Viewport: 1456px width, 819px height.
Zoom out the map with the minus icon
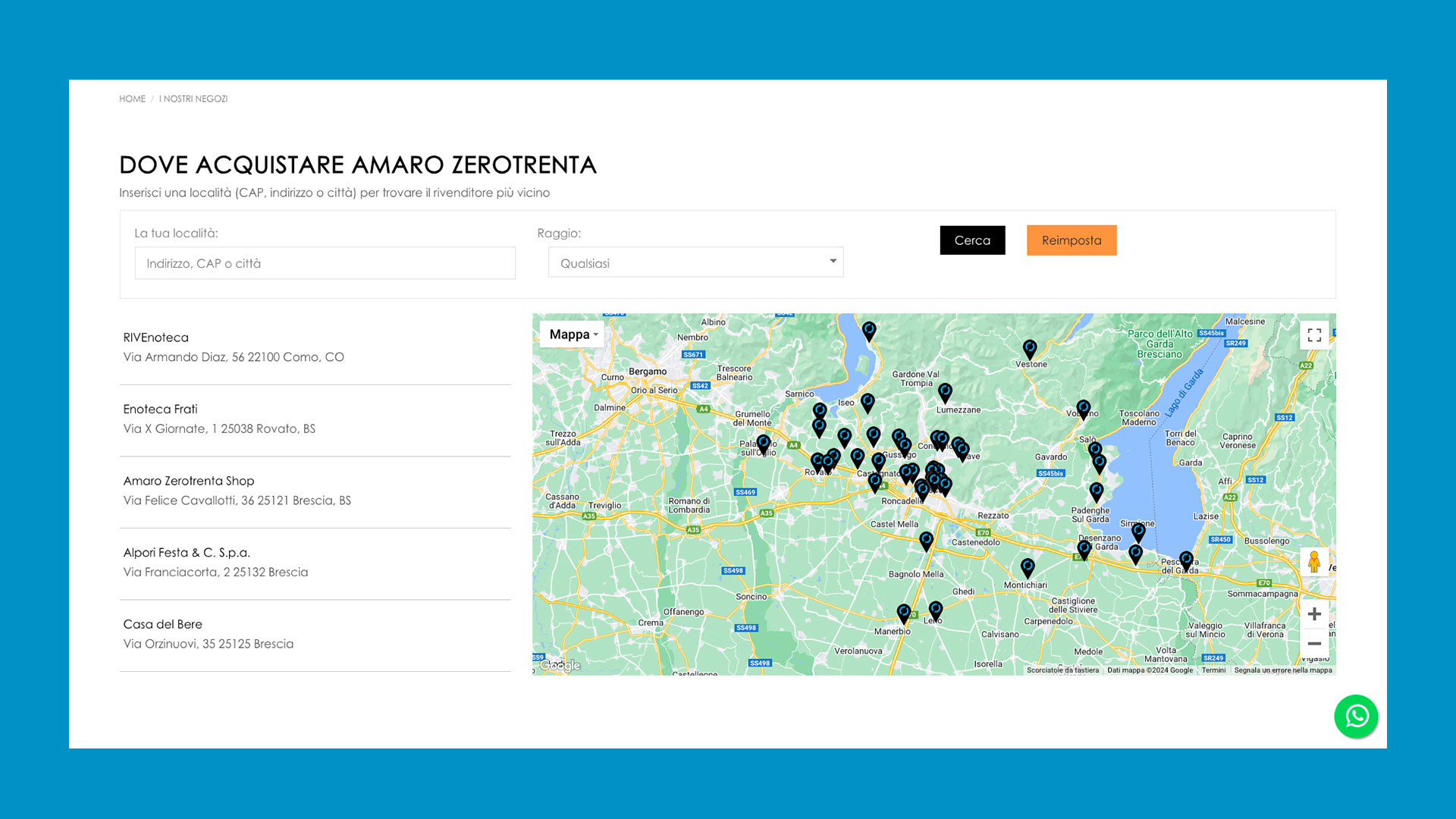(x=1314, y=644)
